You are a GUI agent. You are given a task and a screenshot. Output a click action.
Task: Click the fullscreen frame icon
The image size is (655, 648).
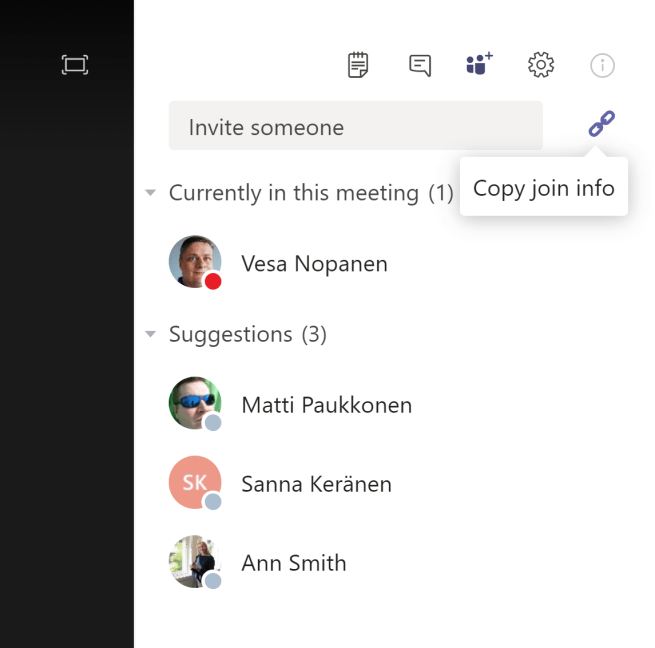(x=75, y=66)
